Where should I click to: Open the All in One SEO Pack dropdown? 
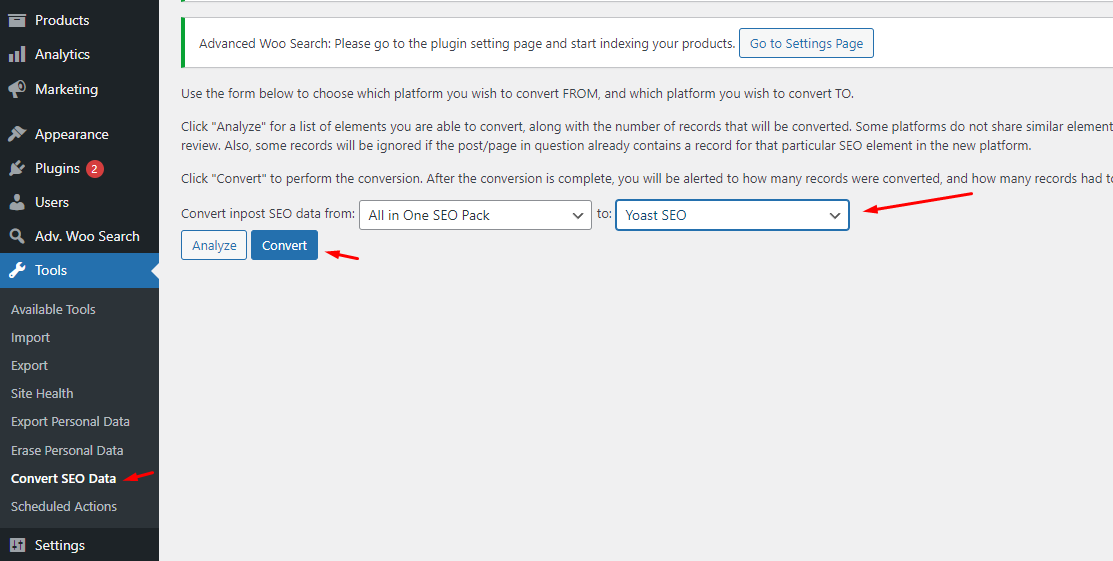click(476, 214)
